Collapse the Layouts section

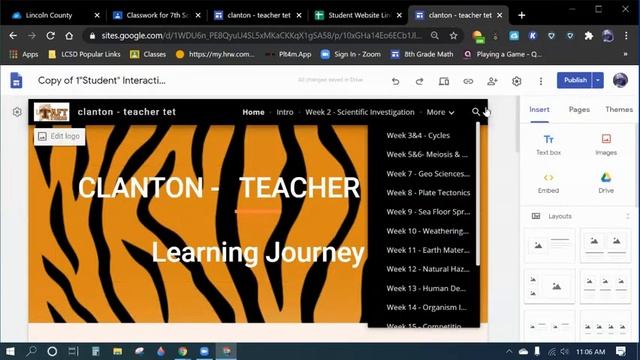click(x=628, y=216)
